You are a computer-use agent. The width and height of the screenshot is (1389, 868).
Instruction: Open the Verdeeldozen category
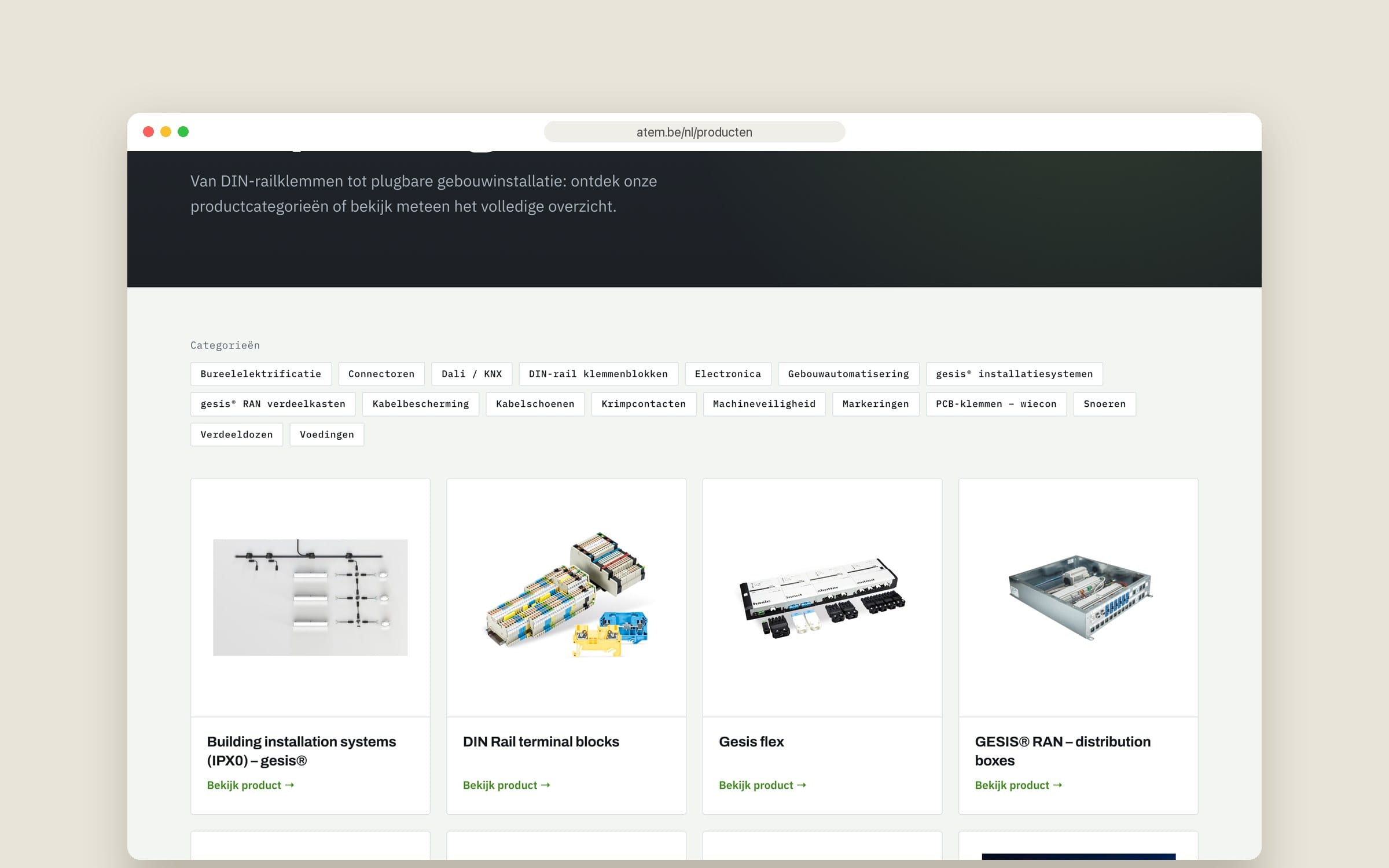click(237, 435)
